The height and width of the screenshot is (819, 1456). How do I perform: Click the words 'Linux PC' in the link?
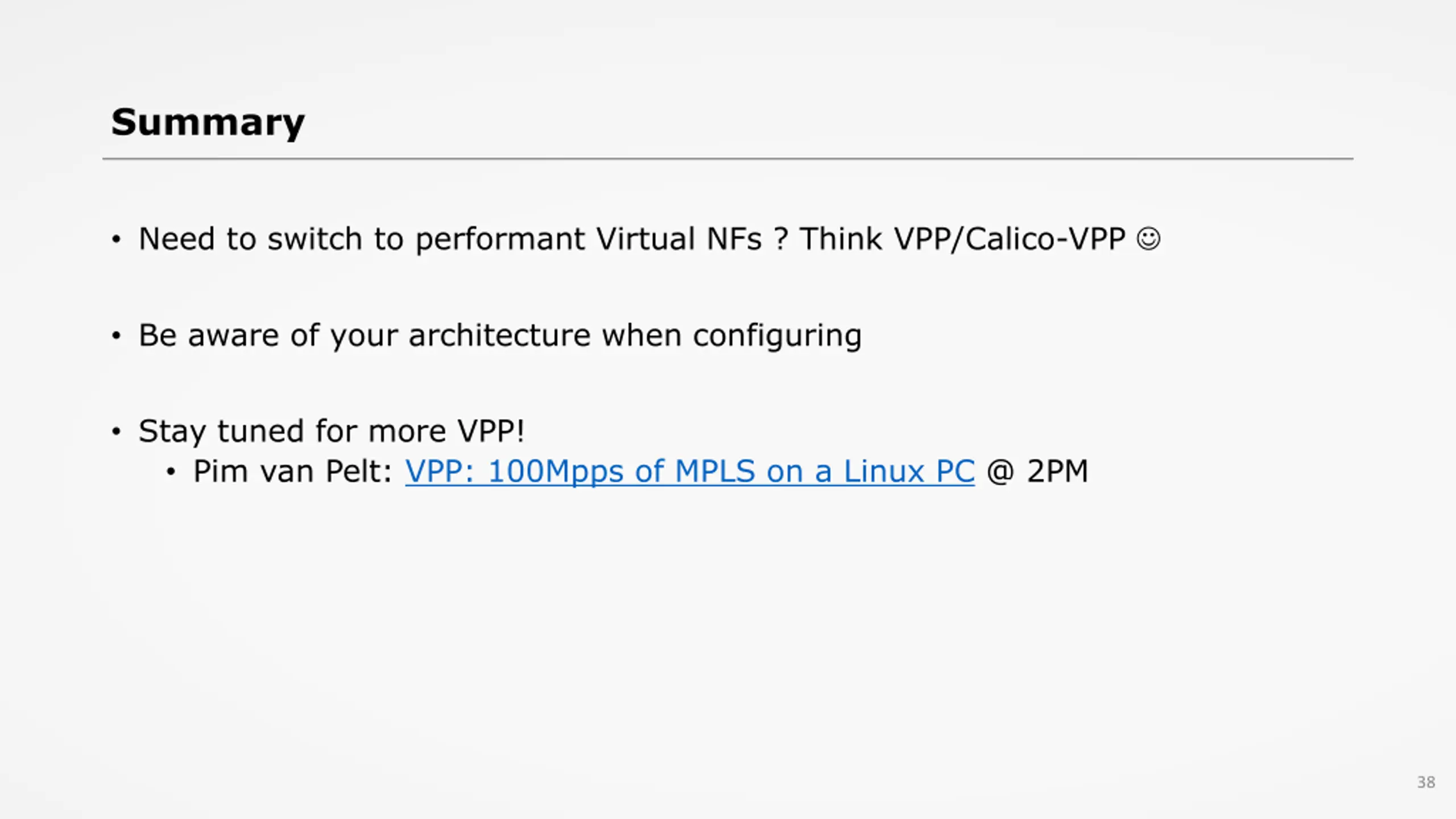click(909, 471)
